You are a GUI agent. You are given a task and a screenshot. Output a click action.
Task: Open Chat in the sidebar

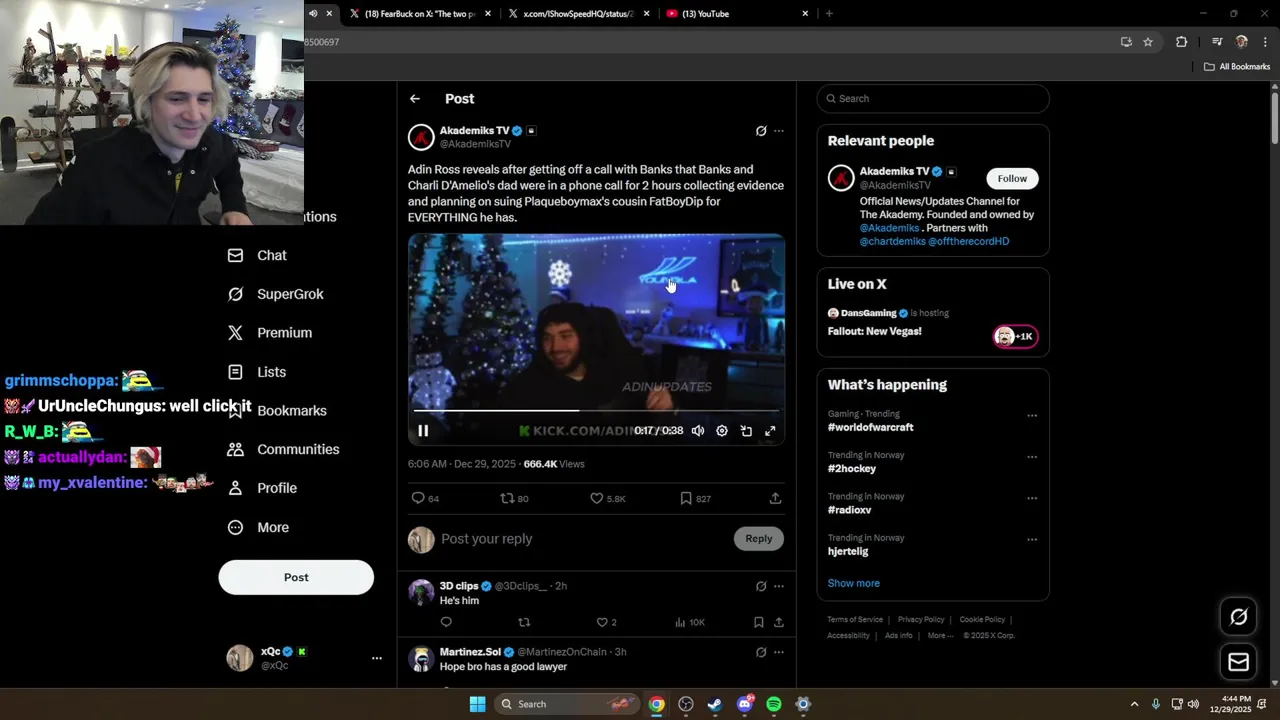tap(257, 256)
